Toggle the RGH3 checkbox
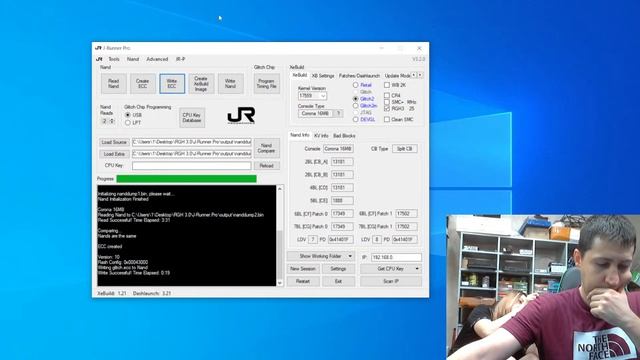The height and width of the screenshot is (360, 640). (x=387, y=109)
